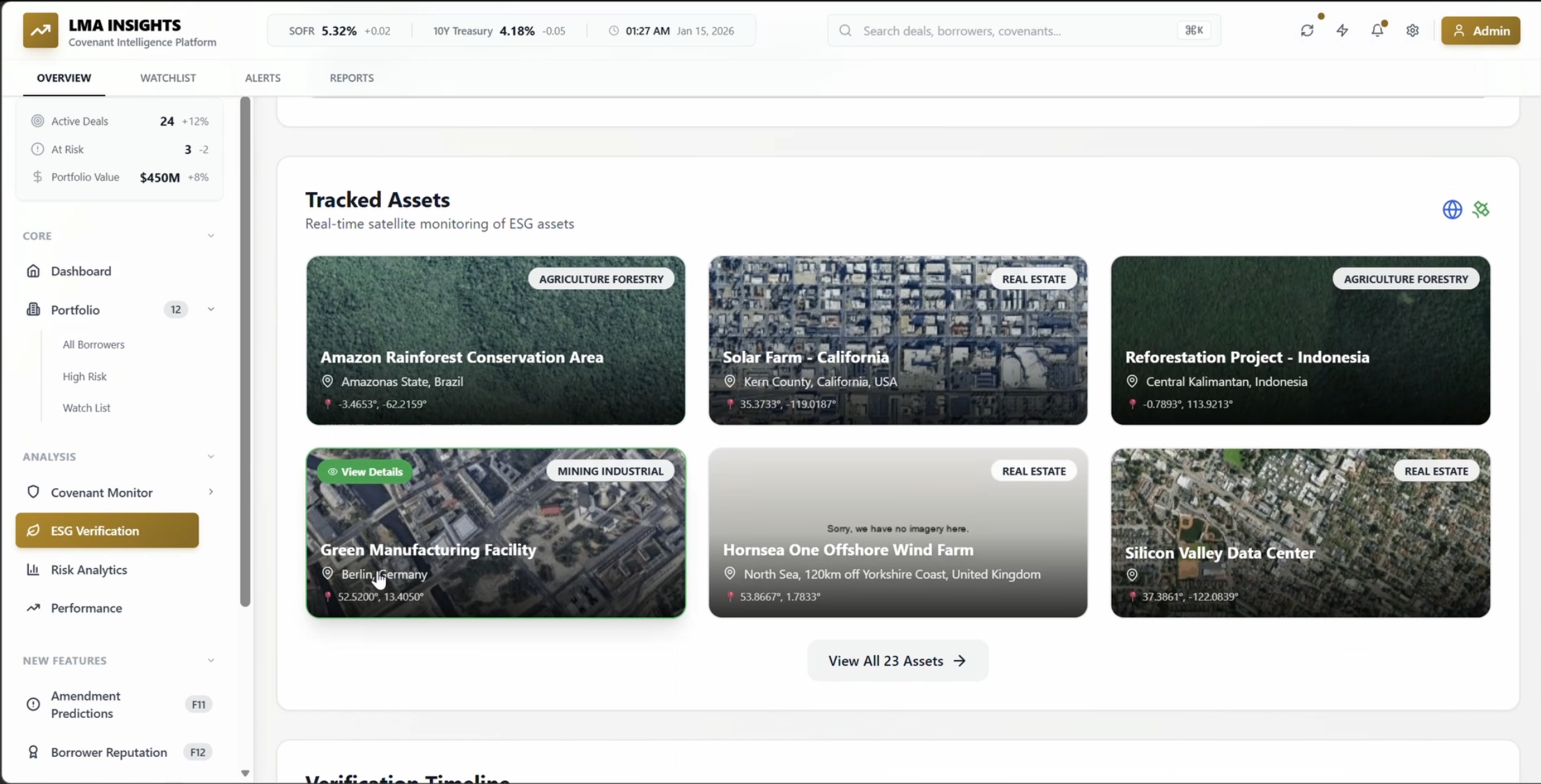Switch to the Watchlist tab
This screenshot has width=1541, height=784.
[x=168, y=78]
